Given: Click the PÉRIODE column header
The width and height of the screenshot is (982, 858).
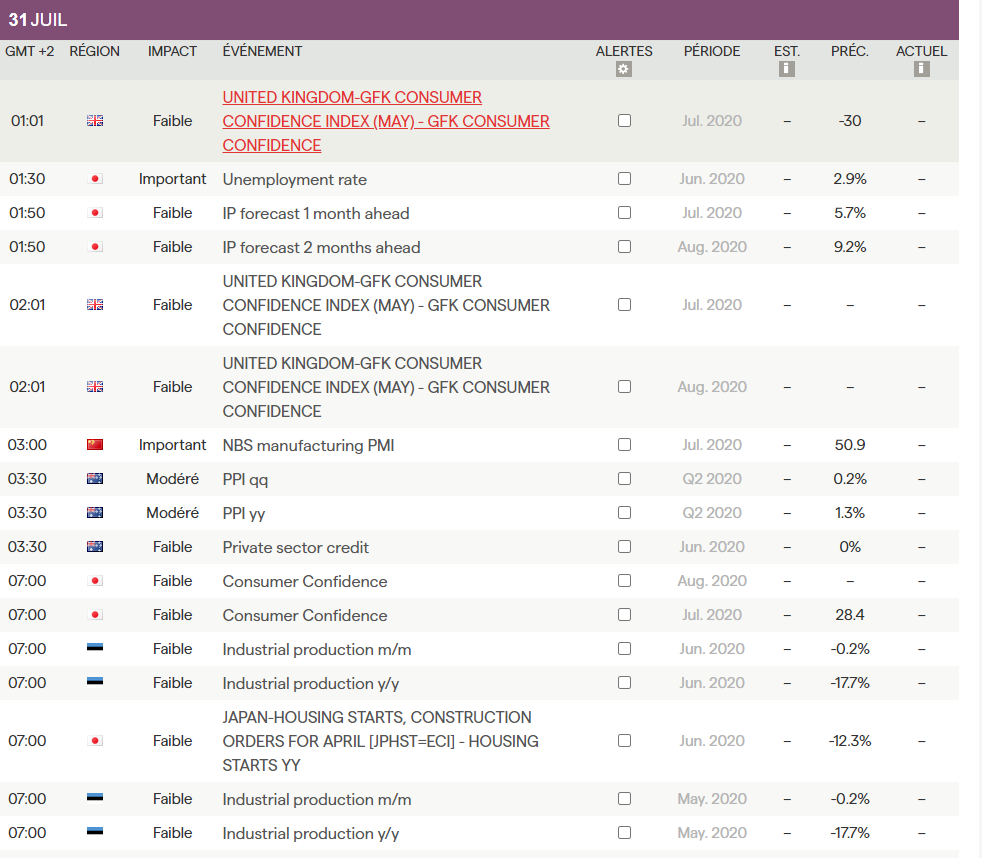Looking at the screenshot, I should [711, 51].
